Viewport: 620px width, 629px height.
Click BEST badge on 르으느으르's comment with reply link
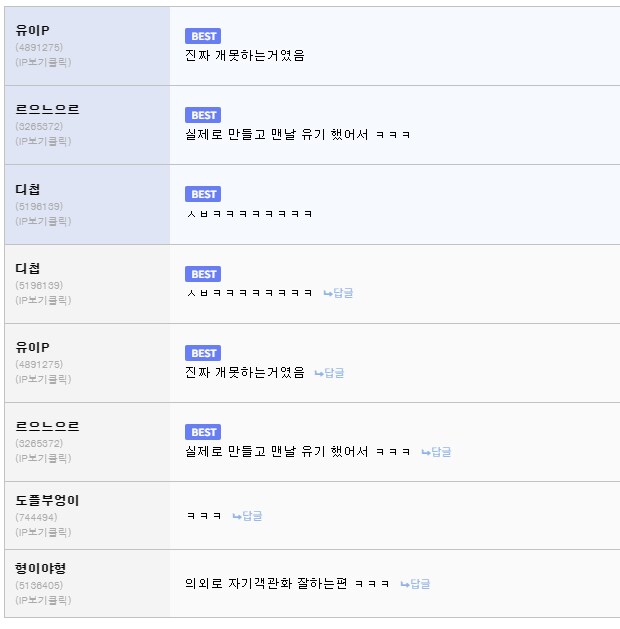pyautogui.click(x=203, y=432)
